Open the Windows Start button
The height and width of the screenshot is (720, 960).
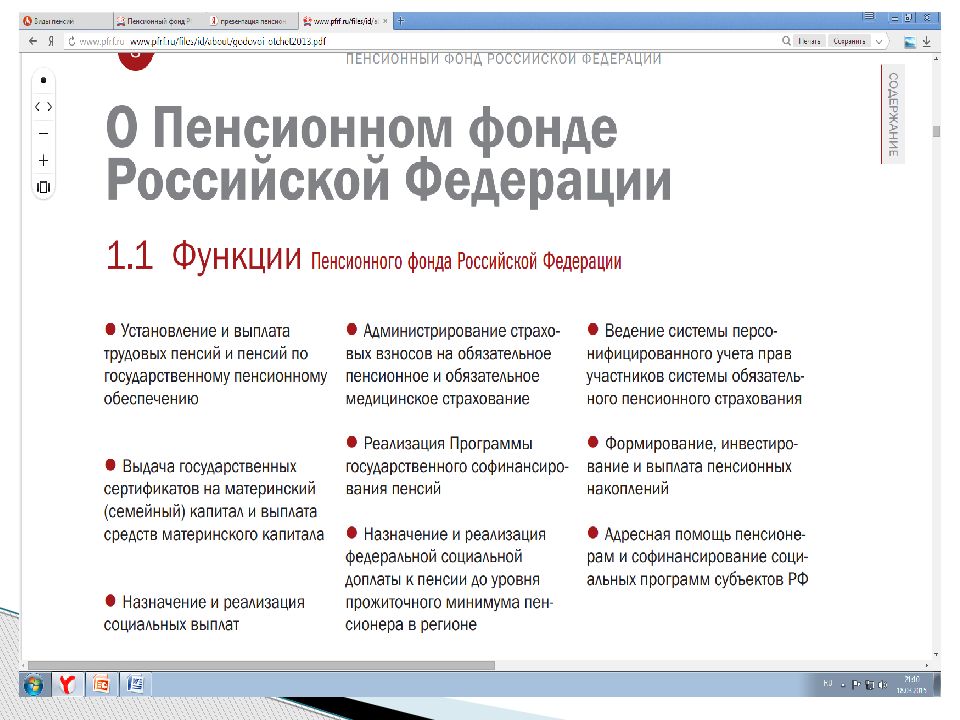pyautogui.click(x=34, y=684)
